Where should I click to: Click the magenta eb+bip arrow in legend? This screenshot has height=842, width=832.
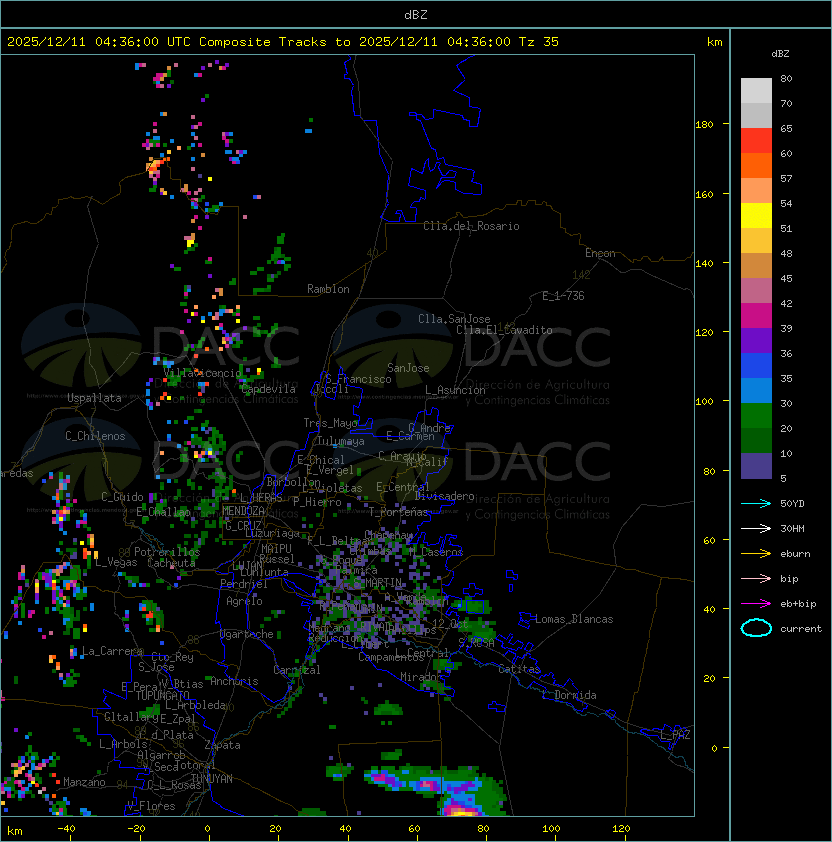click(756, 604)
